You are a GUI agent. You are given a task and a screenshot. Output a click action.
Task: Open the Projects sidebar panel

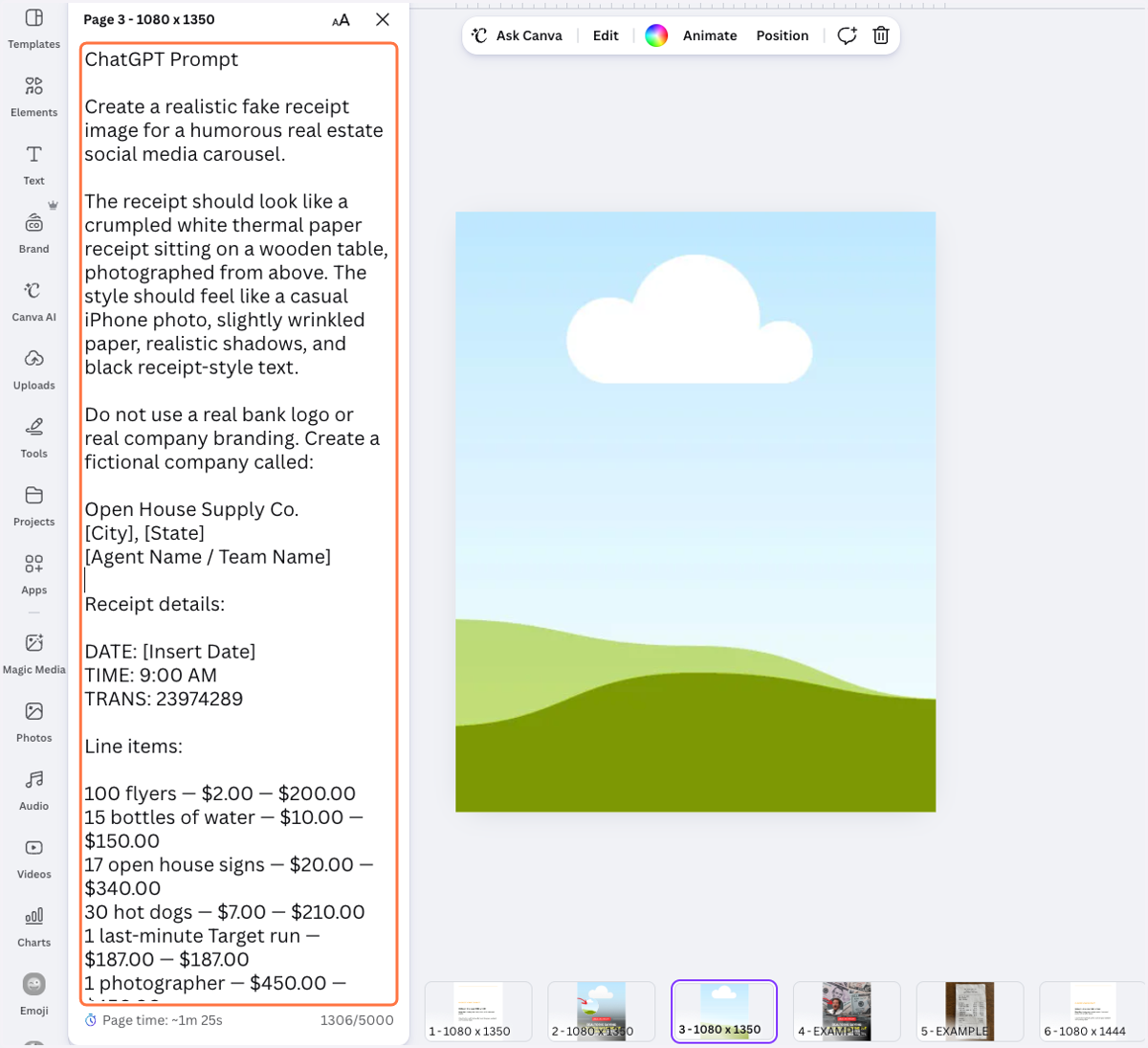click(33, 505)
